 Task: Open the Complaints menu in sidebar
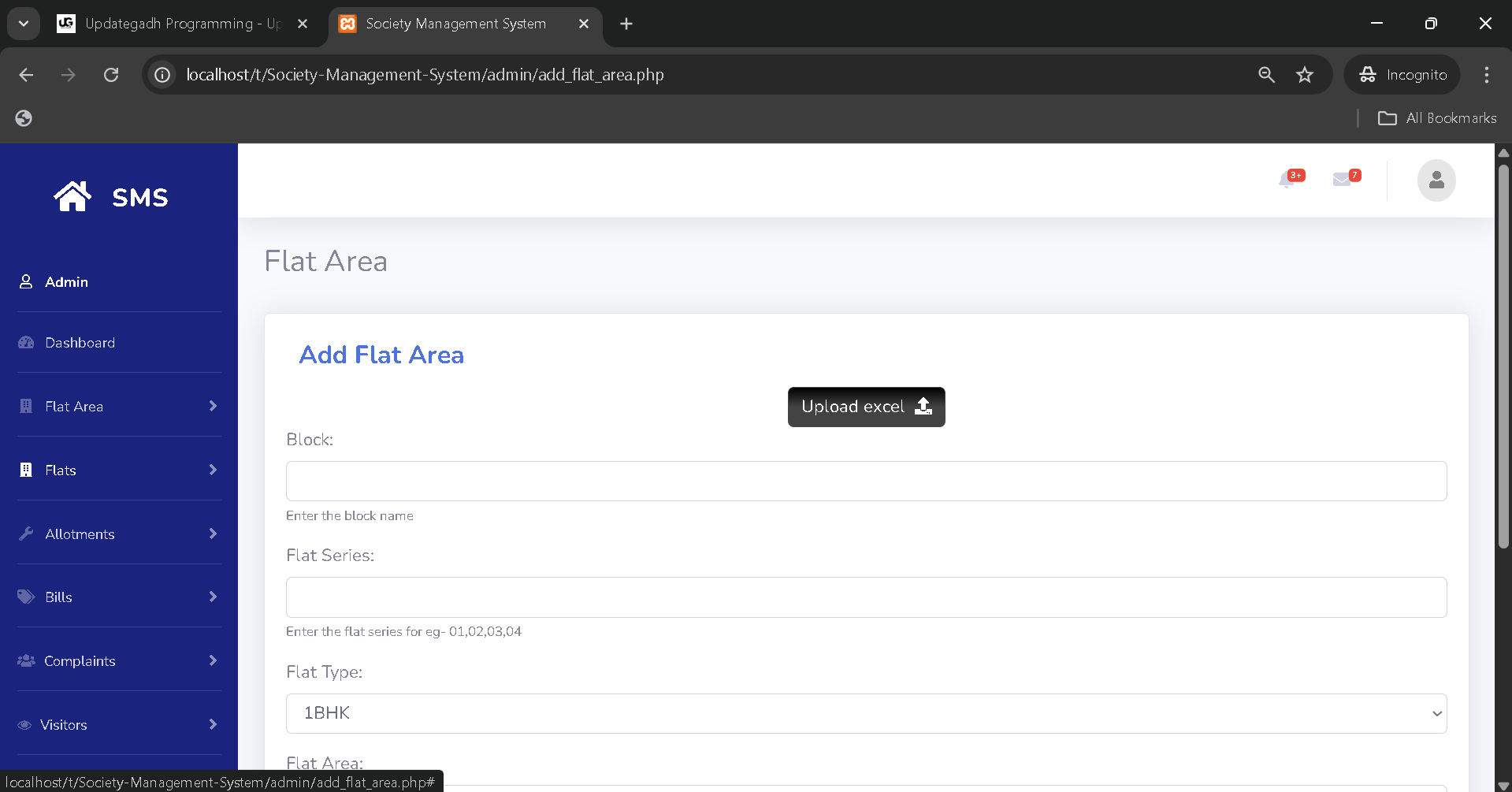118,661
